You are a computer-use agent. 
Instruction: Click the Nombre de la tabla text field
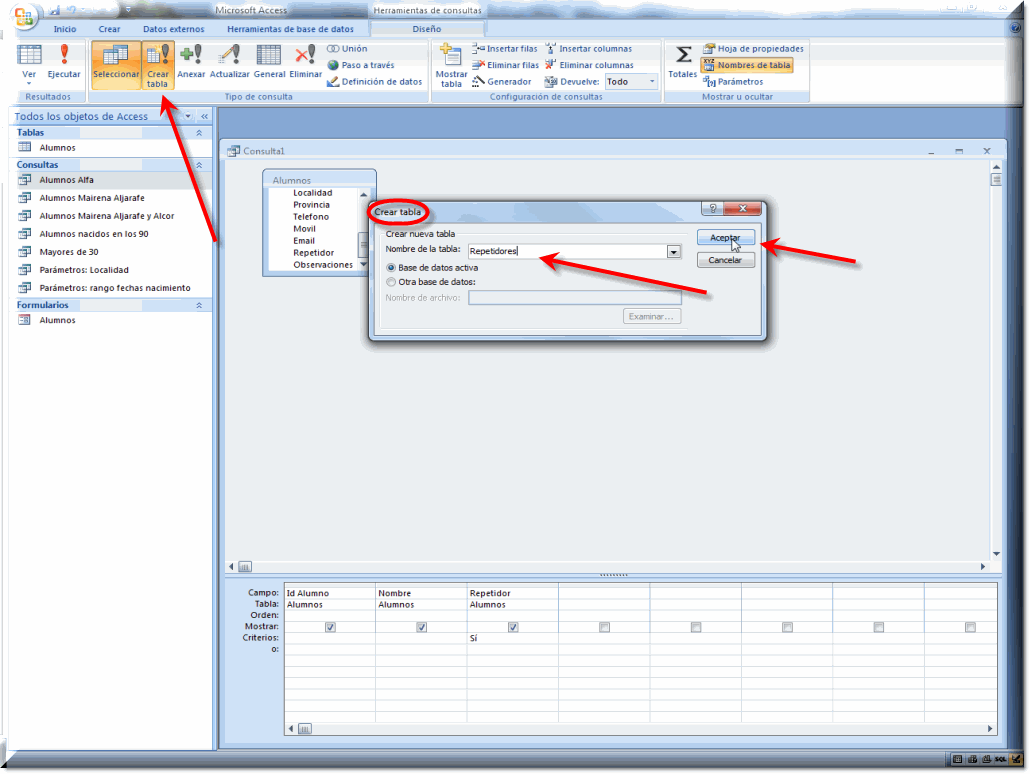(568, 252)
